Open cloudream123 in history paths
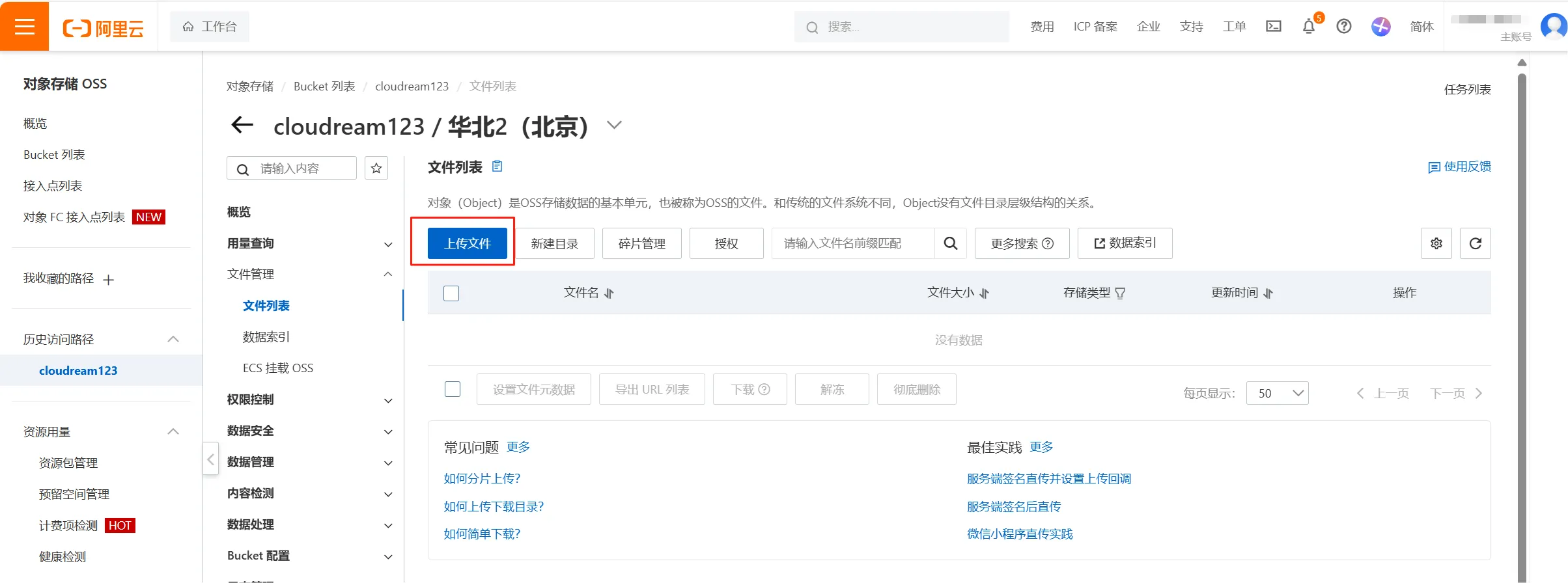The height and width of the screenshot is (583, 1568). point(78,371)
